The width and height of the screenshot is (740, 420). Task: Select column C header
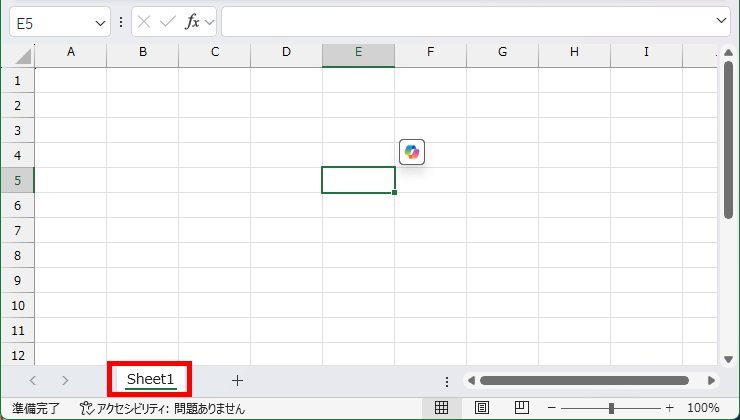215,56
